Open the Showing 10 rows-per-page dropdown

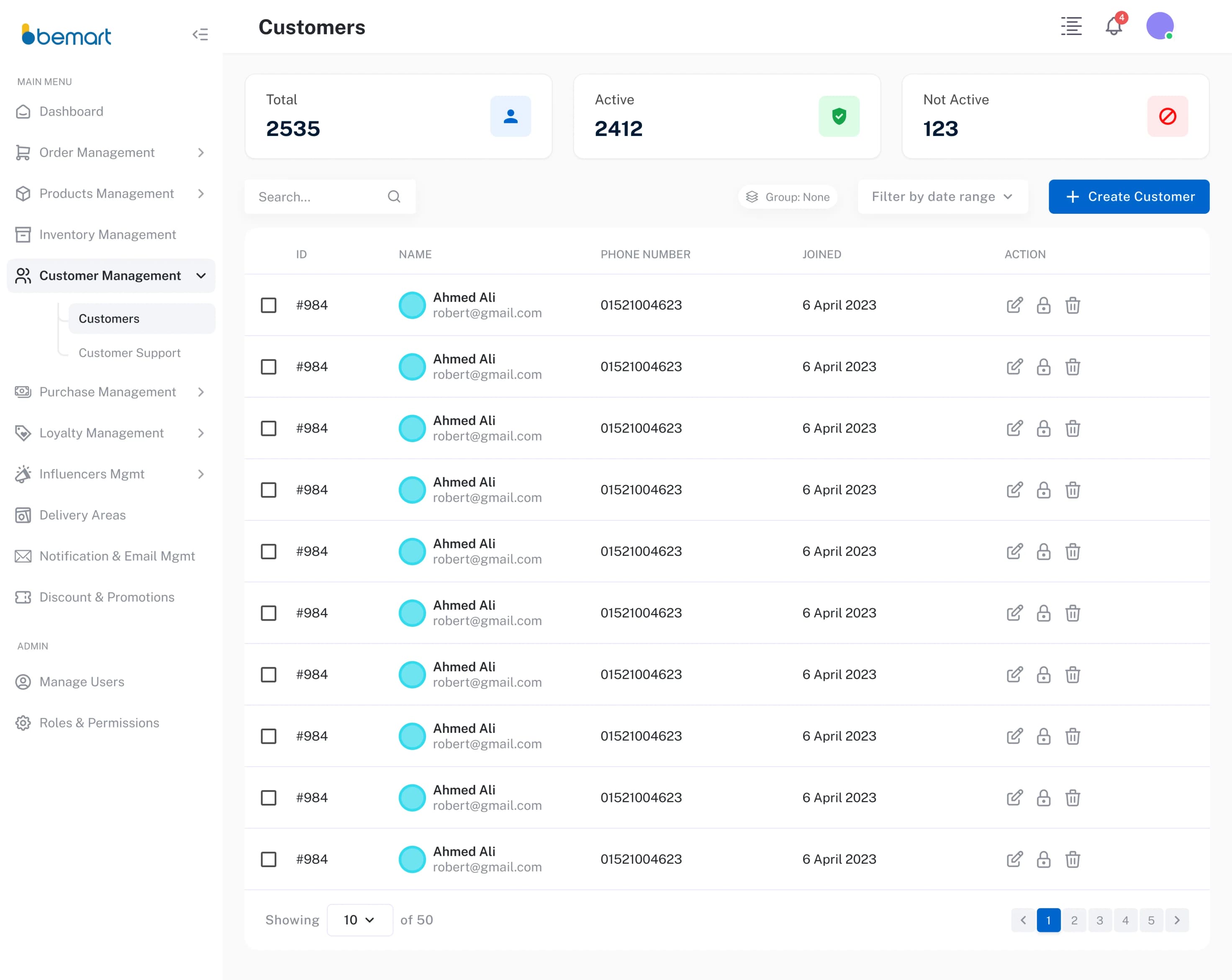359,920
